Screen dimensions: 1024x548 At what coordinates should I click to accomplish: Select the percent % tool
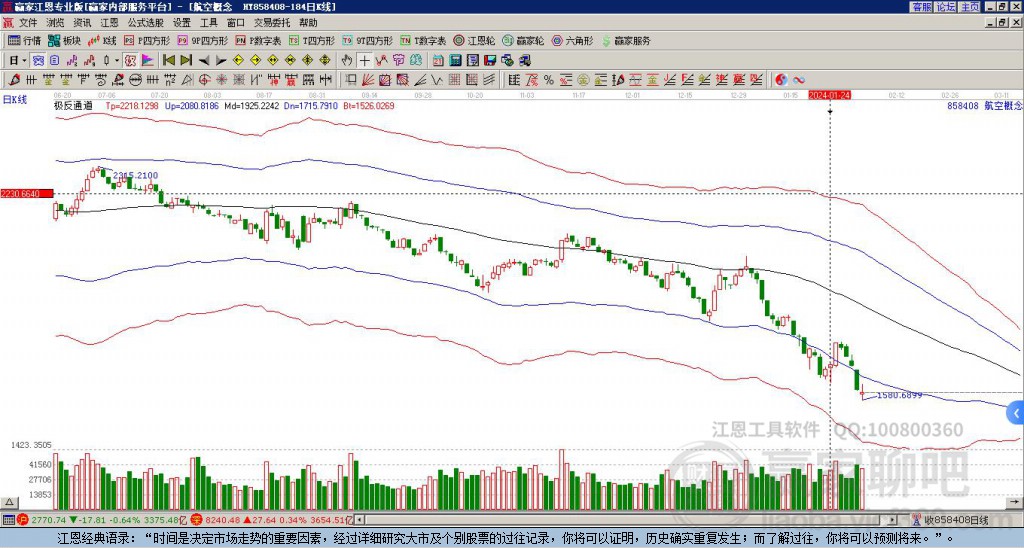click(x=549, y=80)
